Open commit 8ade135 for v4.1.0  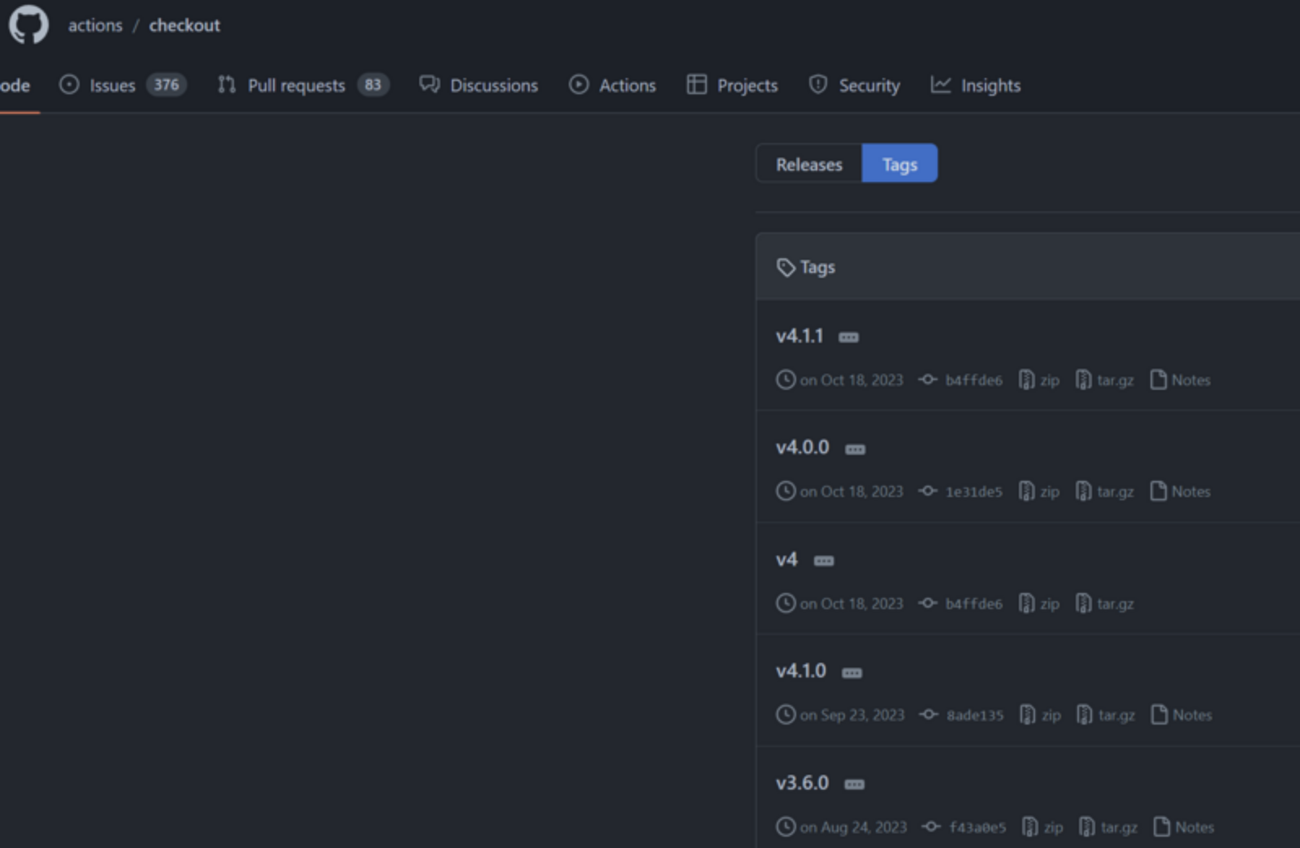(x=962, y=715)
